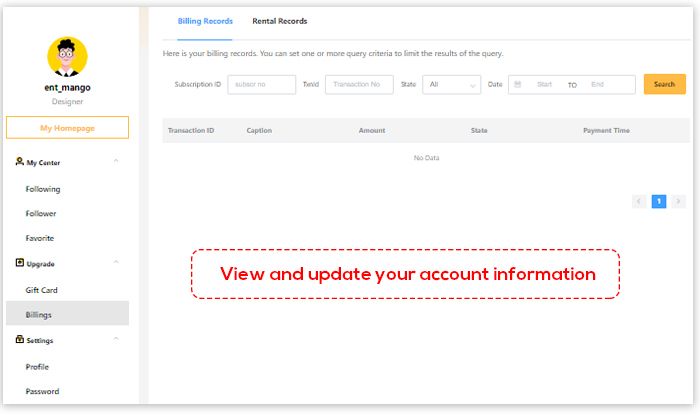The image size is (700, 420).
Task: Switch to the Rental Records tab
Action: pyautogui.click(x=279, y=21)
